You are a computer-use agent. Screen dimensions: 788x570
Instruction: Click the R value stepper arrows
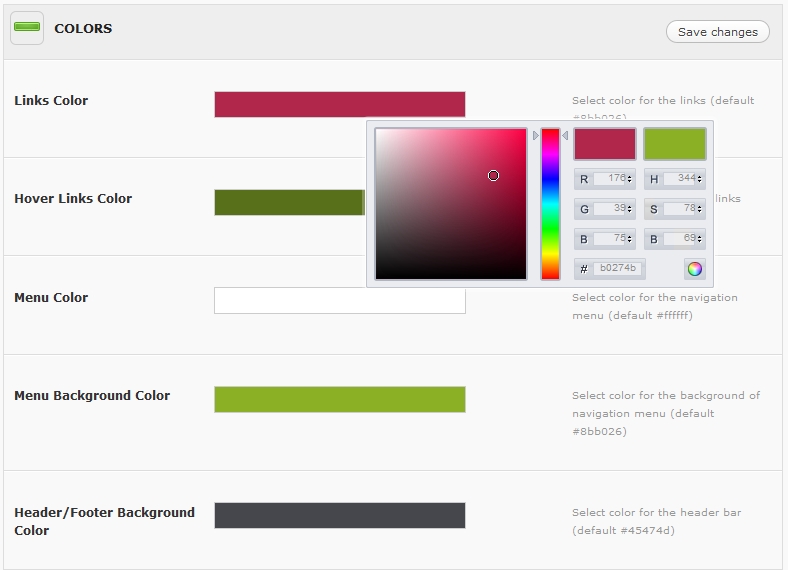630,179
